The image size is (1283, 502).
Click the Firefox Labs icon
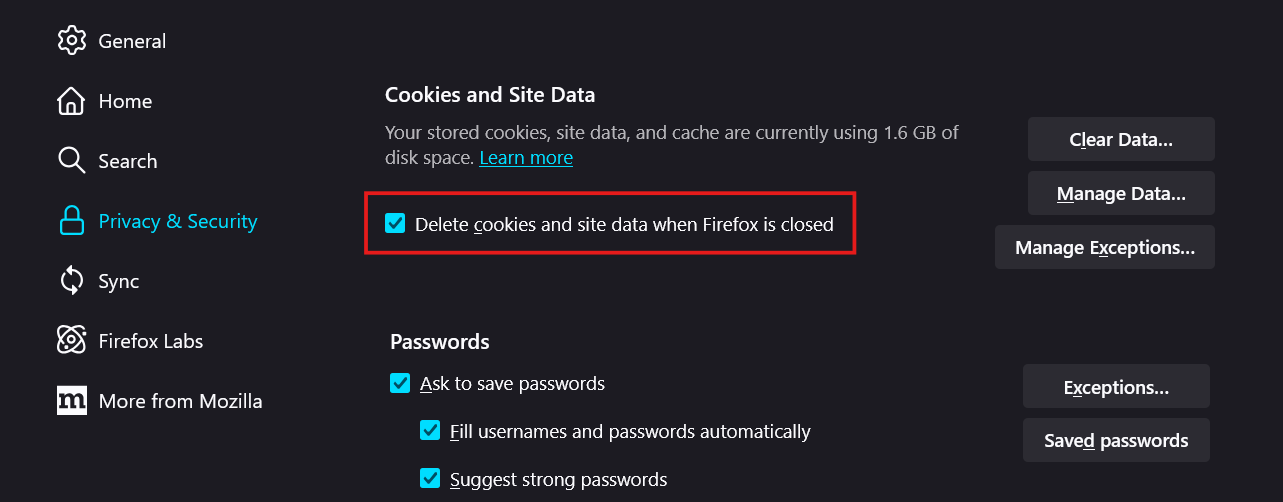(72, 341)
